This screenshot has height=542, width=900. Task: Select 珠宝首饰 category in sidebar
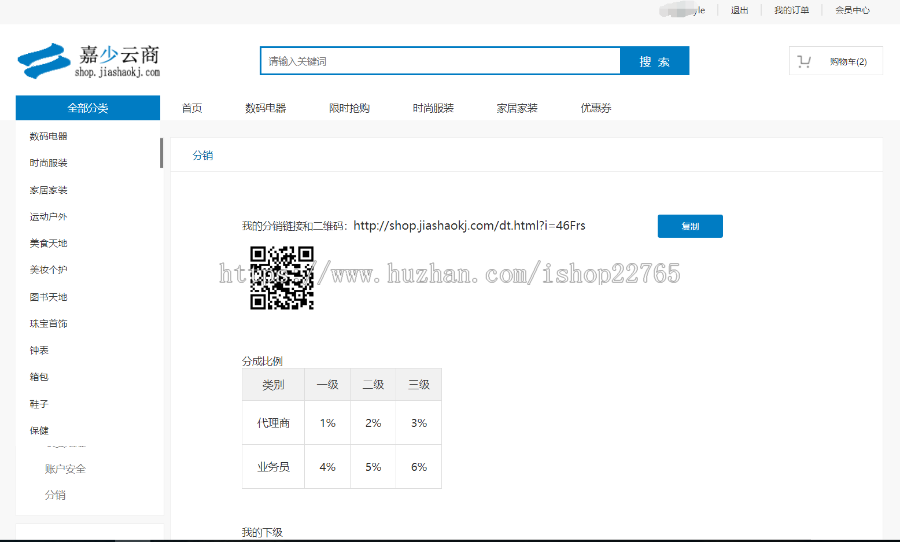[48, 324]
